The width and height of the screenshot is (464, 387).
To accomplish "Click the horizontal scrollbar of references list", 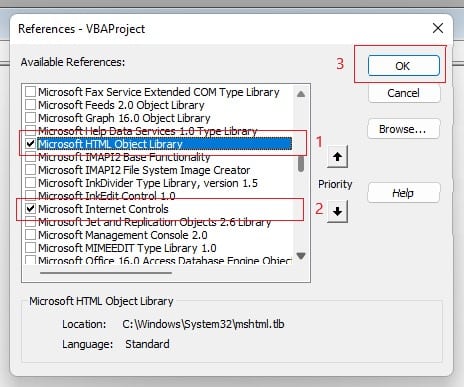I will (x=106, y=273).
